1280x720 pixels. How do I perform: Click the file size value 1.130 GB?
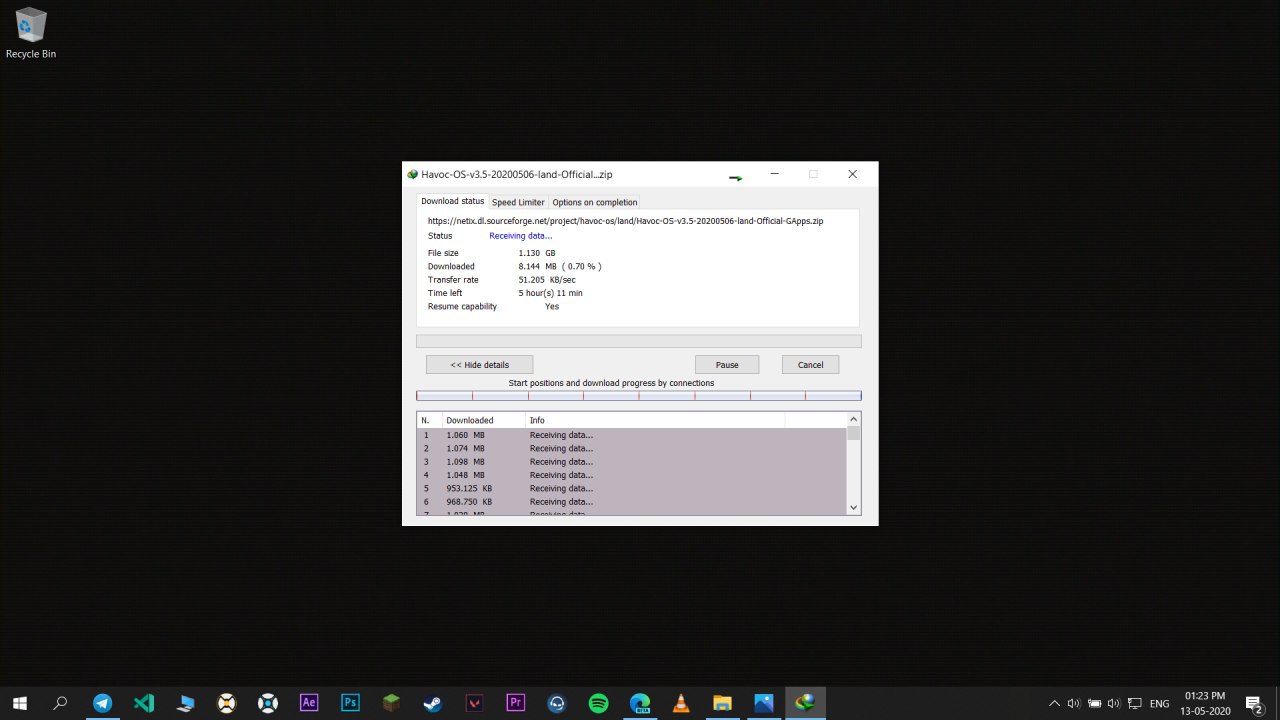pyautogui.click(x=536, y=253)
